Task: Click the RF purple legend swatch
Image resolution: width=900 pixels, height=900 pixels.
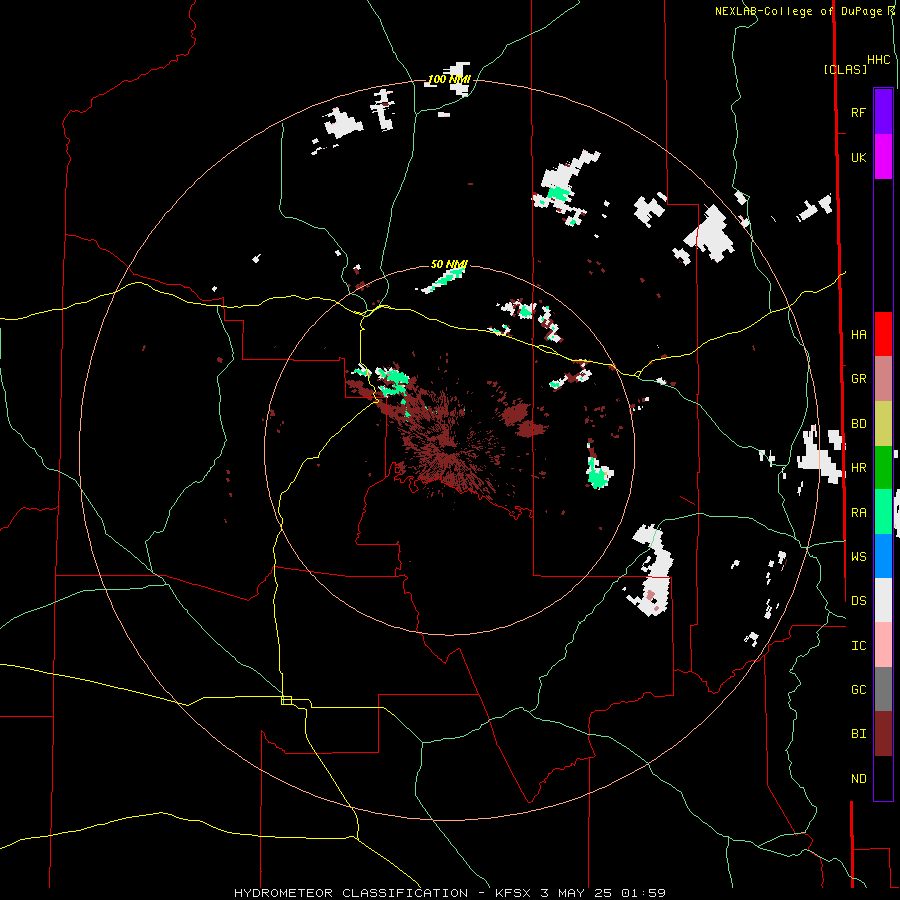Action: 883,112
